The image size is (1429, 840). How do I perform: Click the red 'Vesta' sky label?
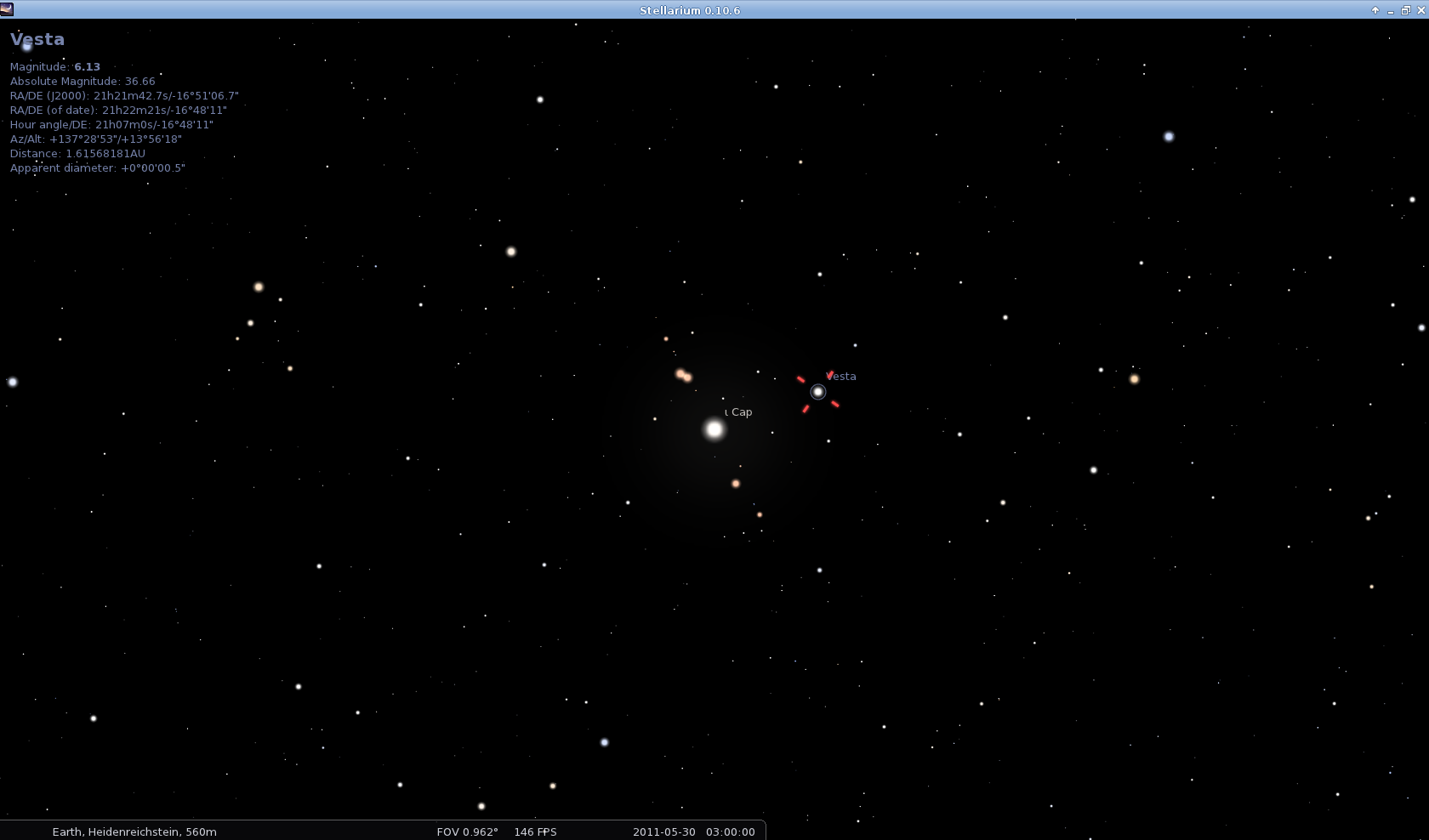pos(841,376)
